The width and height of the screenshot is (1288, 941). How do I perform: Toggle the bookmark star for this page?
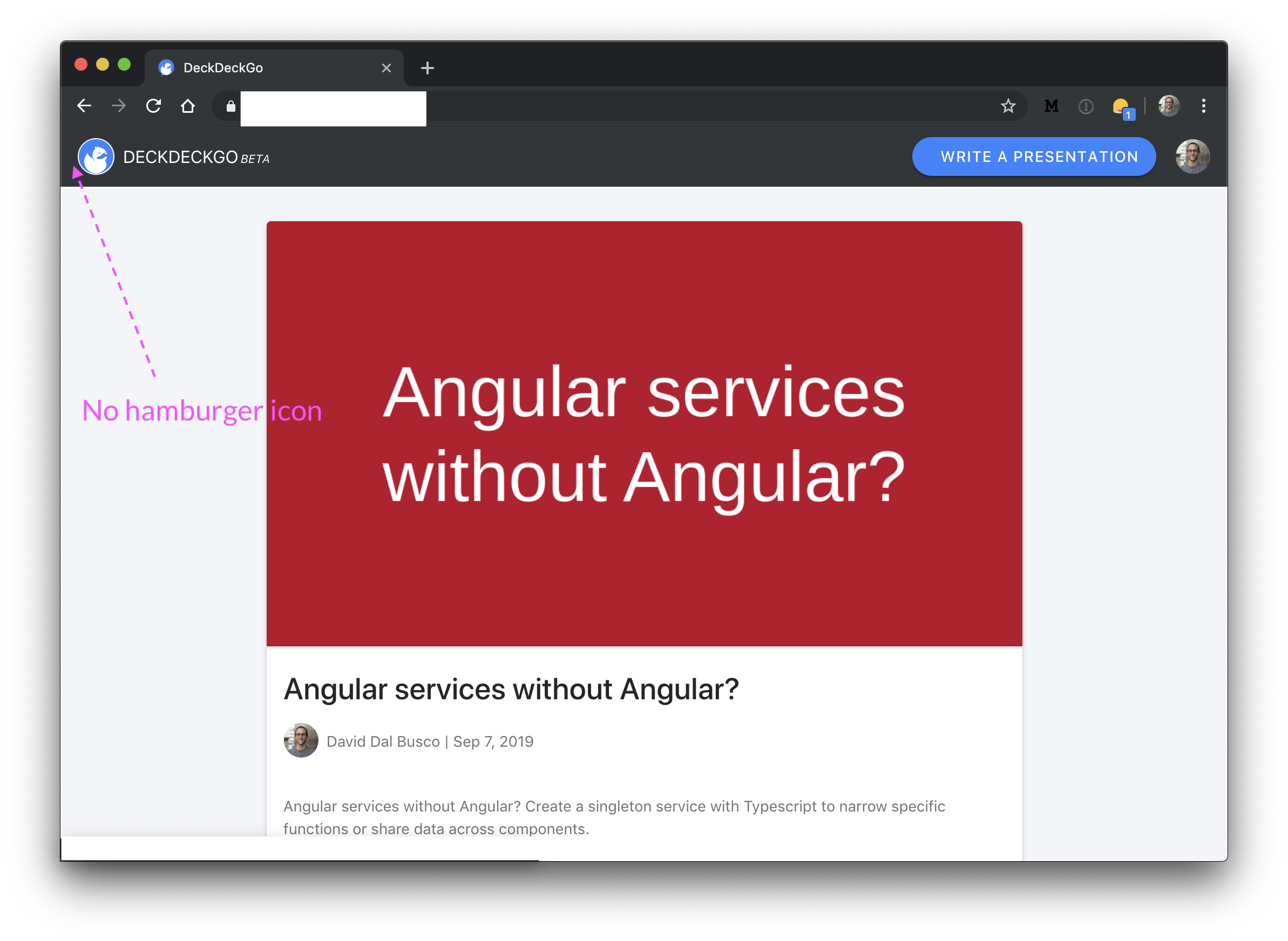pyautogui.click(x=1008, y=106)
